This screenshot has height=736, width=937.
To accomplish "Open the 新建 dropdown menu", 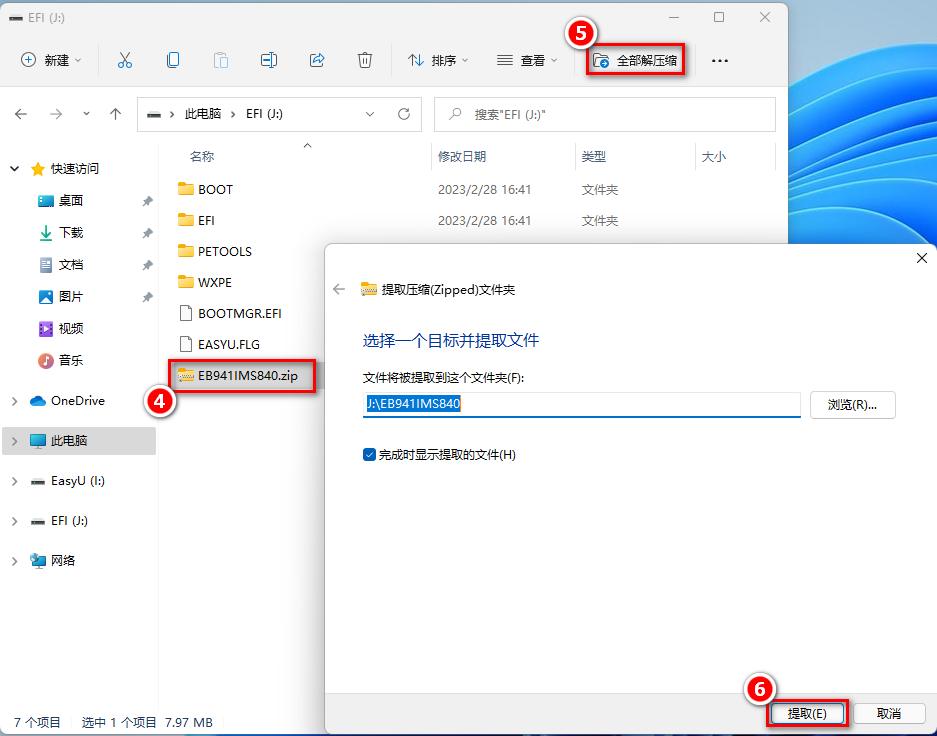I will [x=51, y=60].
